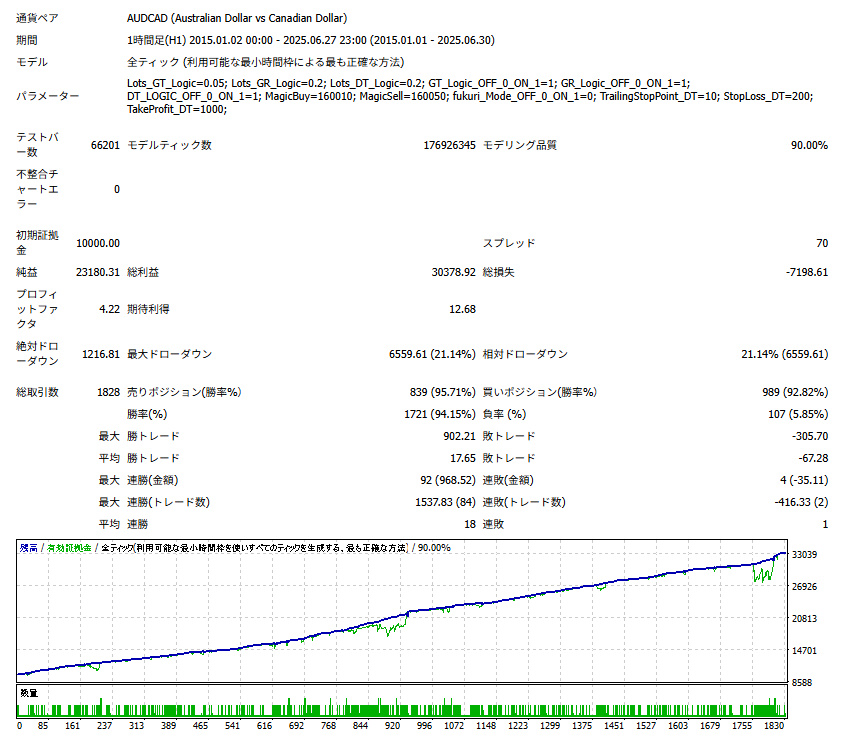Click the '1830' x-axis label
This screenshot has height=739, width=842.
774,726
